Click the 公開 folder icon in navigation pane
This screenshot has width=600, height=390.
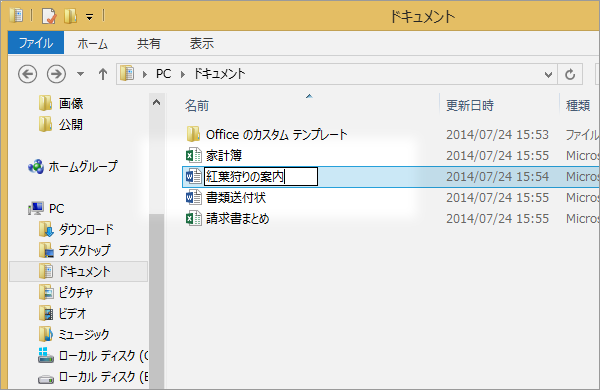[x=46, y=124]
